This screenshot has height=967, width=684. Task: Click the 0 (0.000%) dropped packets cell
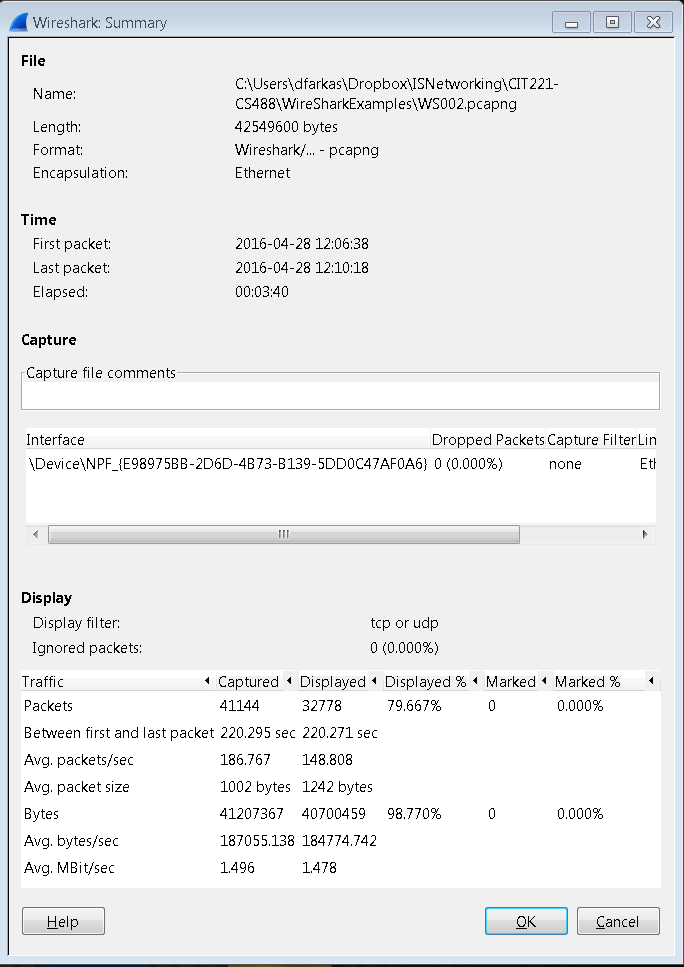[x=468, y=464]
